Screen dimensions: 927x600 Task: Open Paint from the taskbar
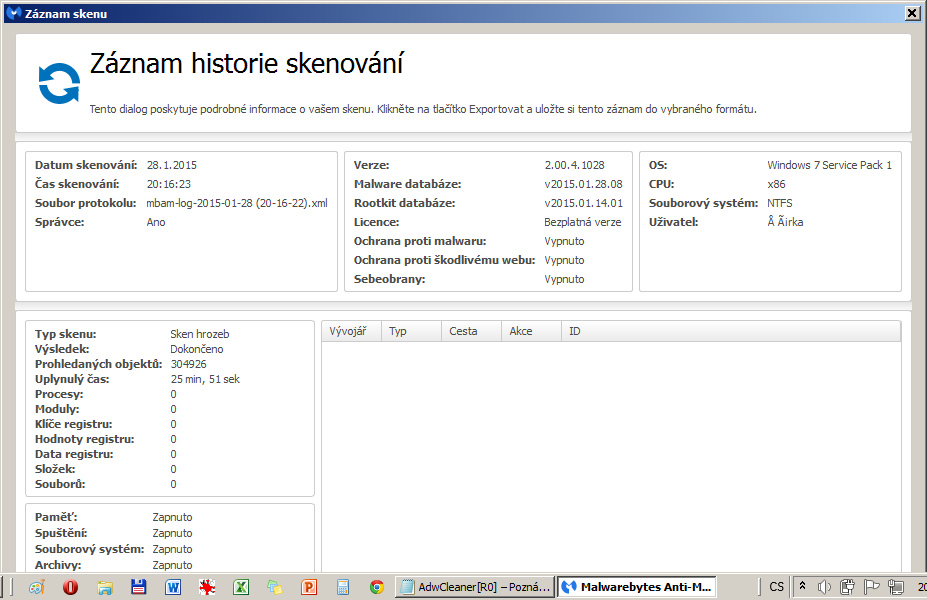(x=37, y=587)
